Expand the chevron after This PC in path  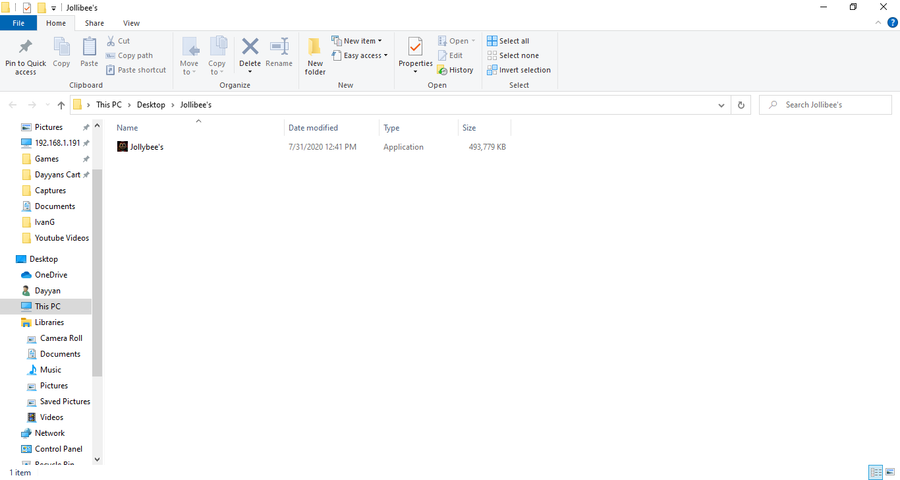pyautogui.click(x=129, y=105)
